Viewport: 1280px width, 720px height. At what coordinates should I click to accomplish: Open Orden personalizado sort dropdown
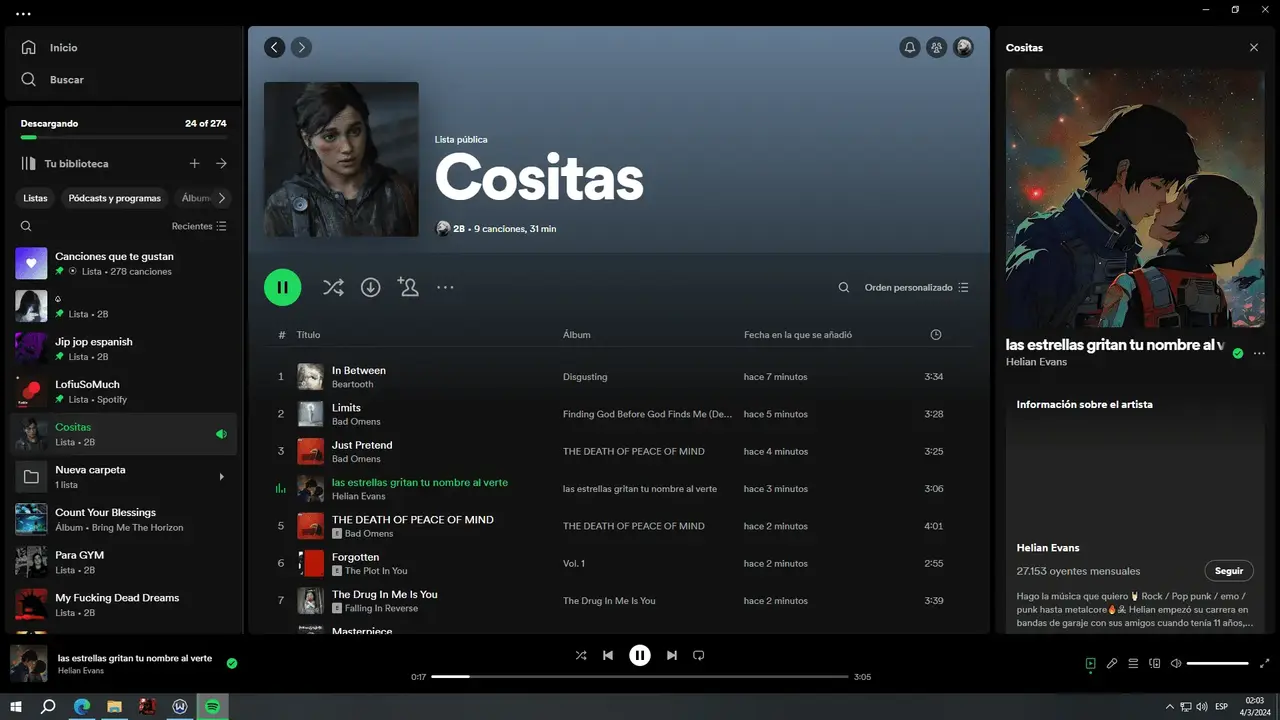coord(917,287)
